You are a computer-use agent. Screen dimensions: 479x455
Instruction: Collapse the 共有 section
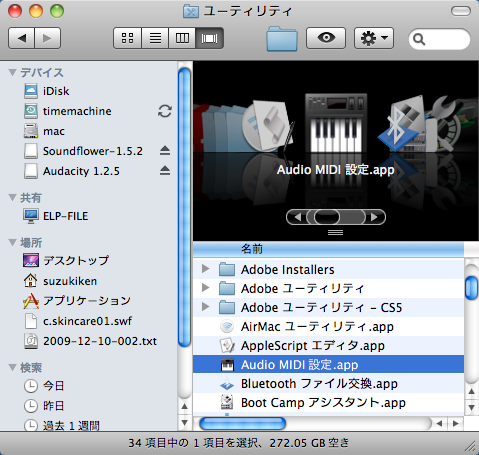coord(13,198)
